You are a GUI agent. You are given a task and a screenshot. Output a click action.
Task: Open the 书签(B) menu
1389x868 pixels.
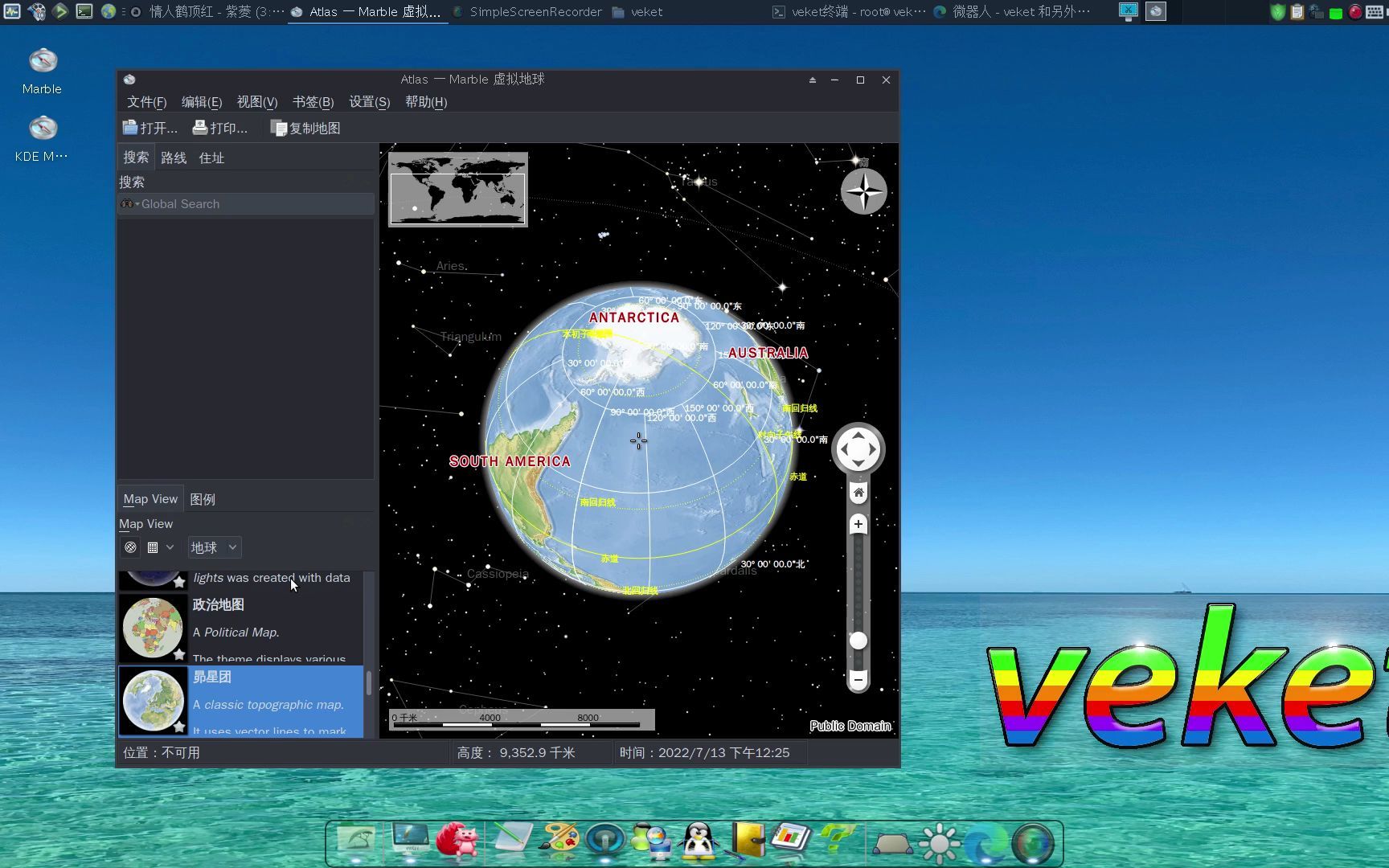[x=313, y=102]
